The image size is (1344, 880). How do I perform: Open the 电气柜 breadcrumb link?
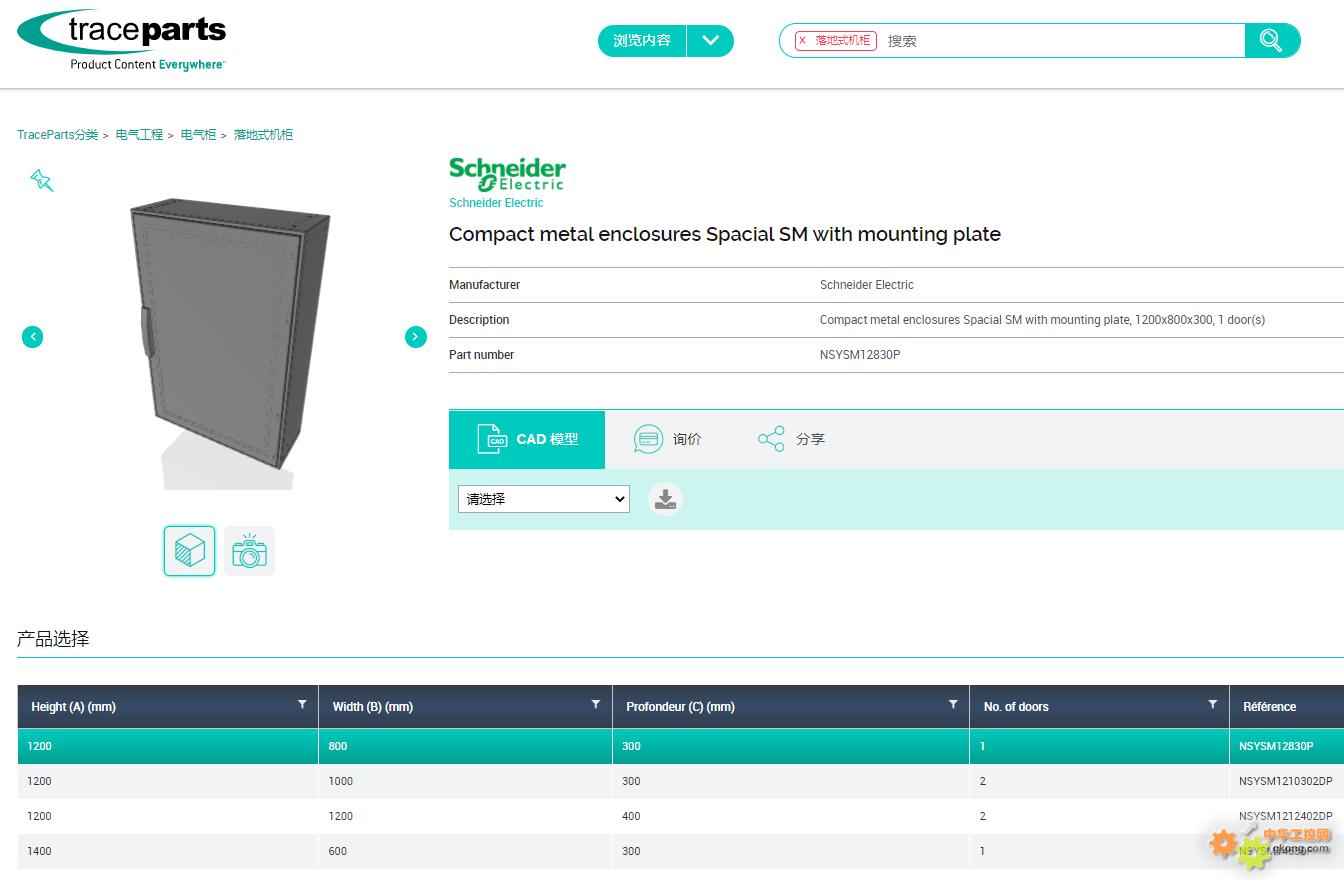(198, 135)
